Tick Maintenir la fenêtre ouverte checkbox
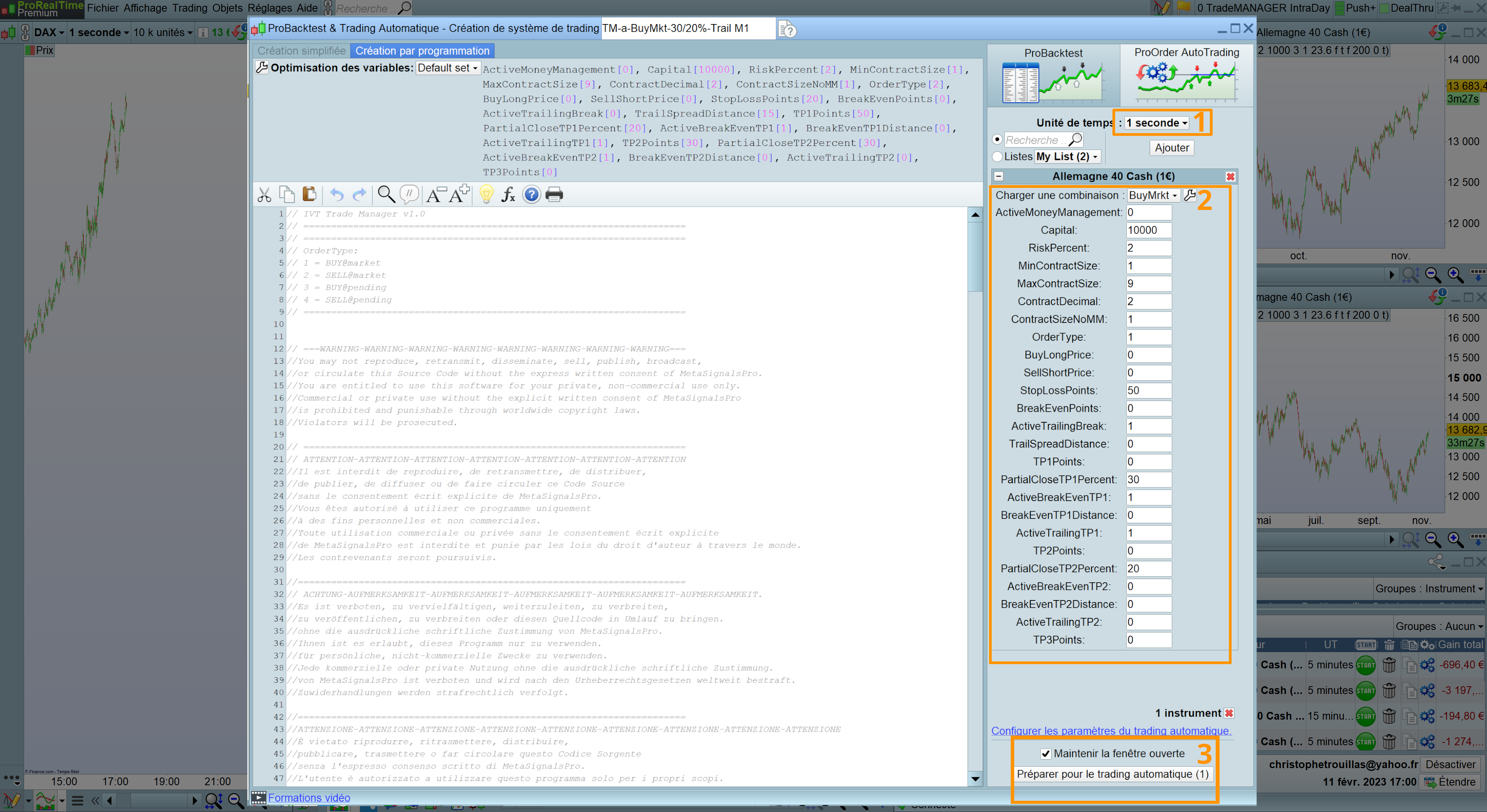1487x812 pixels. click(x=1045, y=754)
